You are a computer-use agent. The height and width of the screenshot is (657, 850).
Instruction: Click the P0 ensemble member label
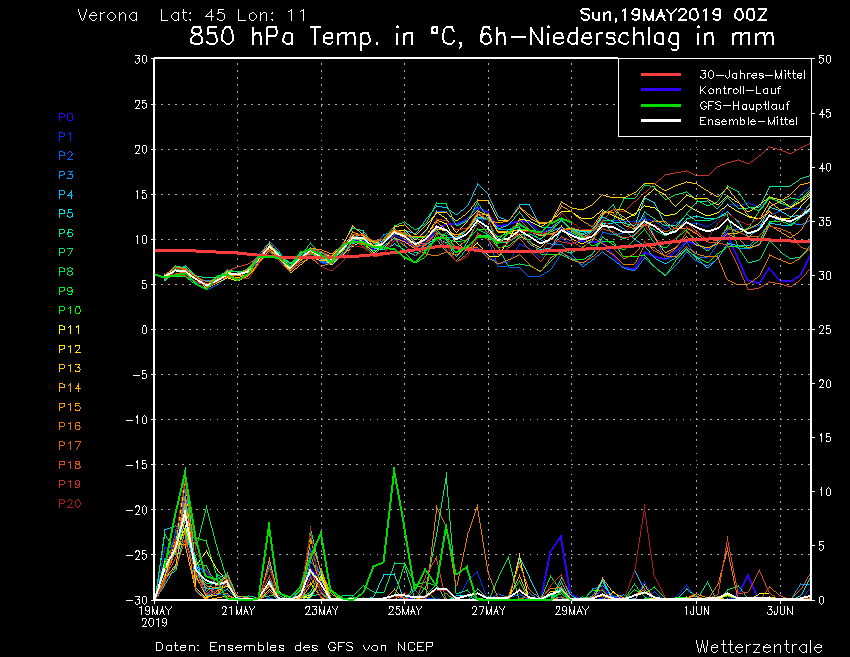click(x=66, y=117)
